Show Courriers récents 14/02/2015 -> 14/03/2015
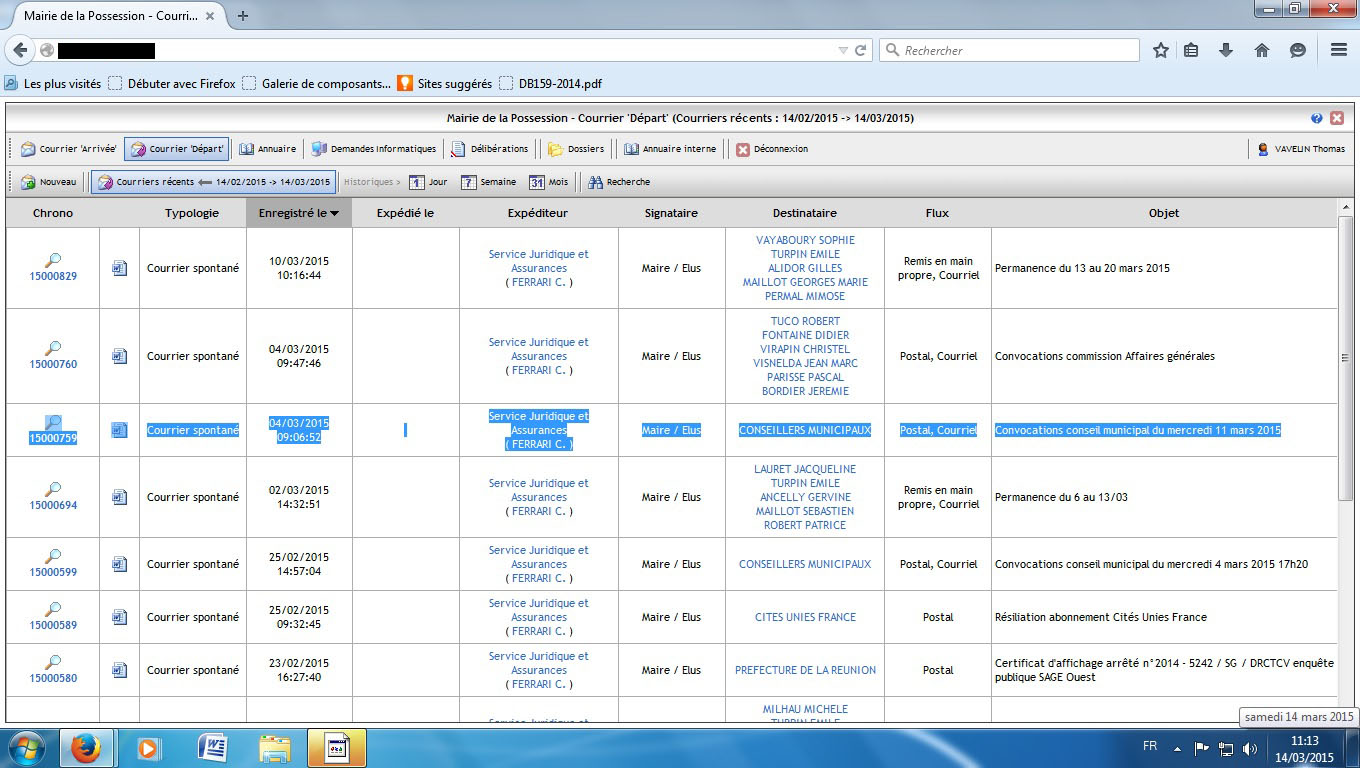This screenshot has height=768, width=1360. [x=213, y=182]
